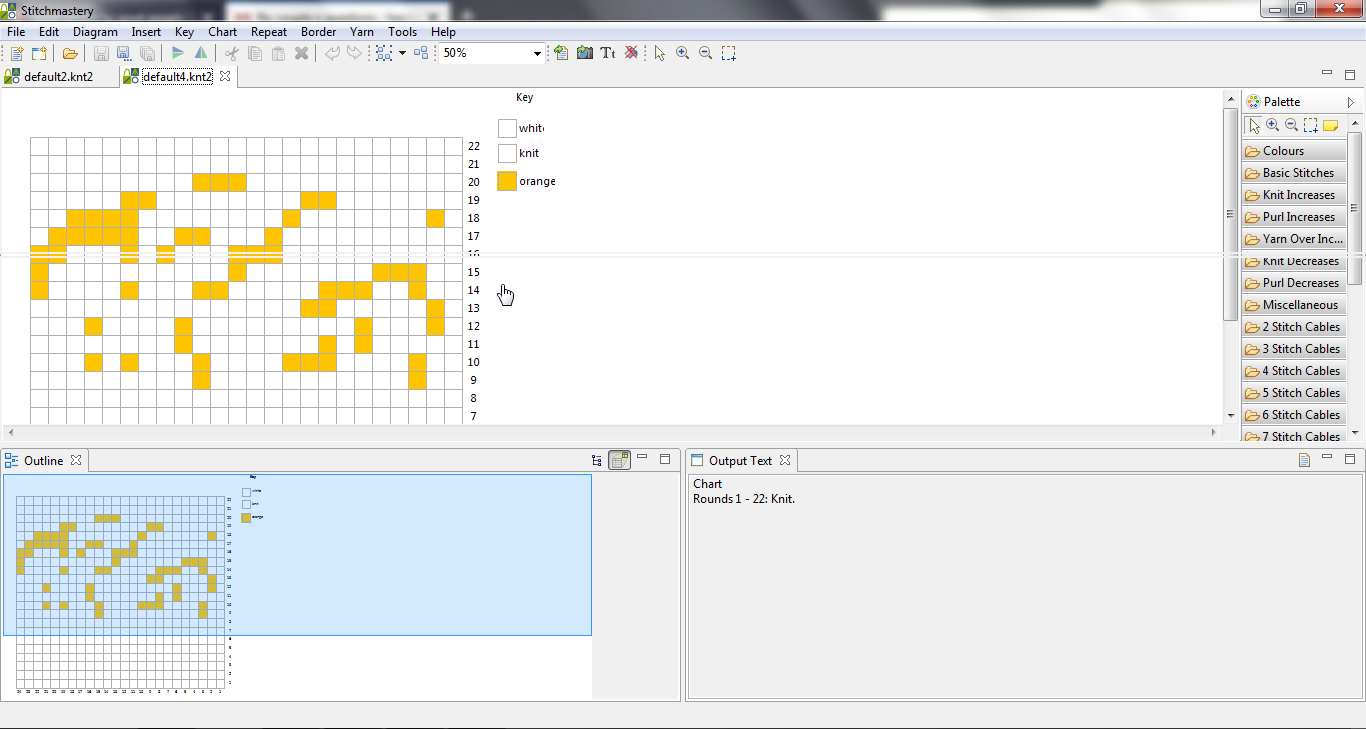The image size is (1366, 729).
Task: Toggle the outline overview mode button
Action: click(620, 460)
